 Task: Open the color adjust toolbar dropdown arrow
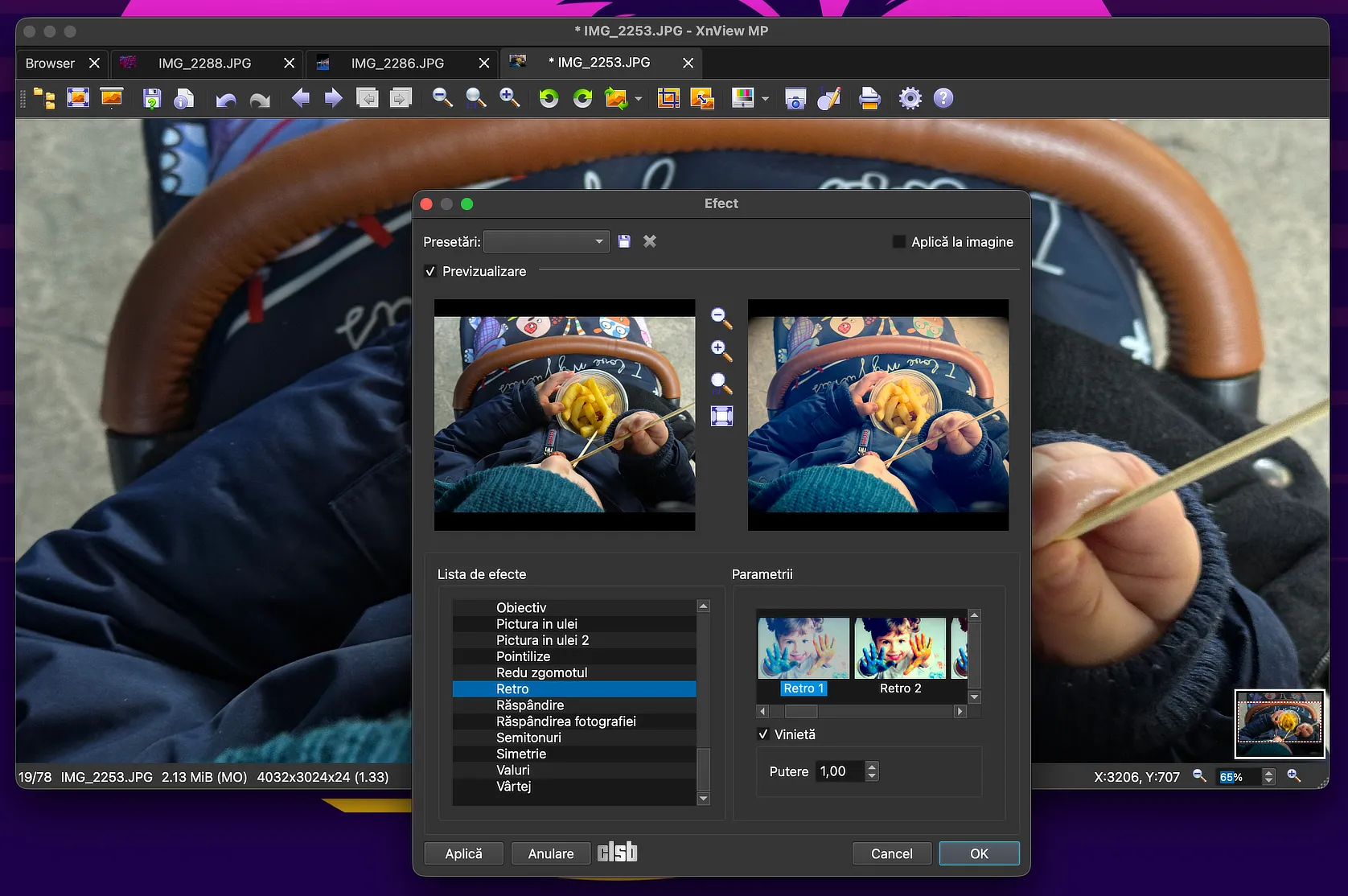tap(765, 99)
